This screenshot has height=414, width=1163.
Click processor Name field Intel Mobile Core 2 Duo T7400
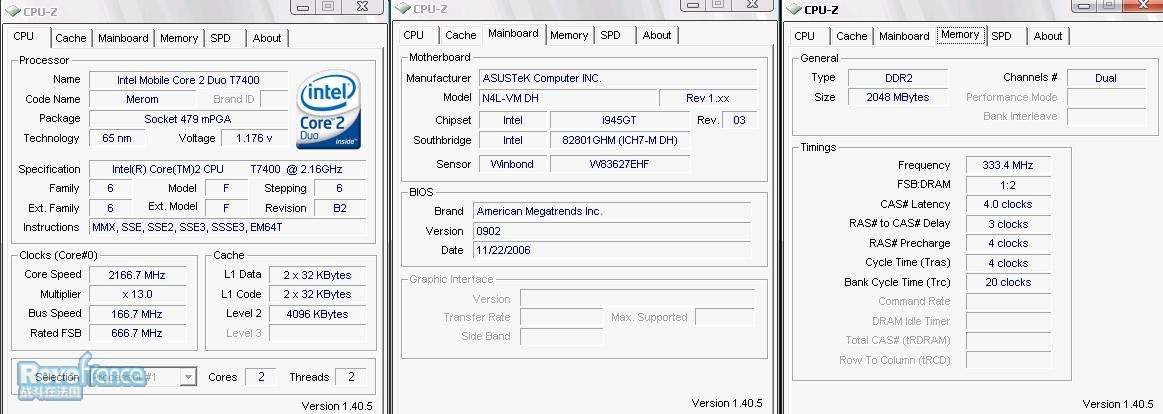(188, 80)
